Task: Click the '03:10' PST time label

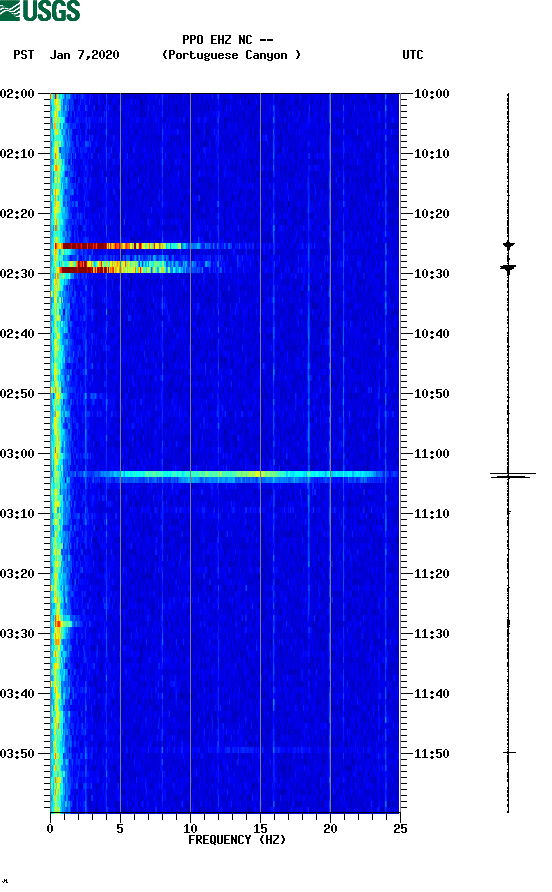Action: click(18, 514)
